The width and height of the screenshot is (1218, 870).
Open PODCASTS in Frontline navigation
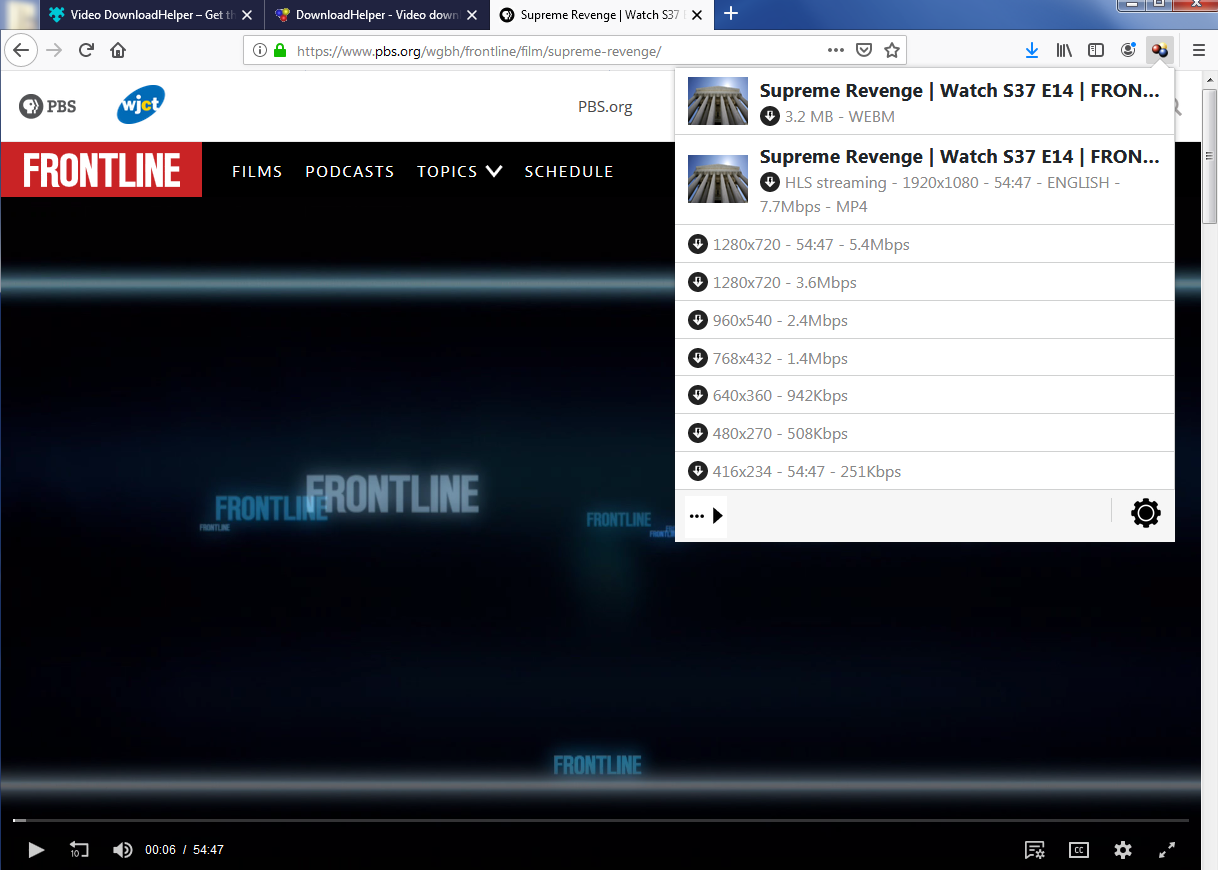(350, 171)
